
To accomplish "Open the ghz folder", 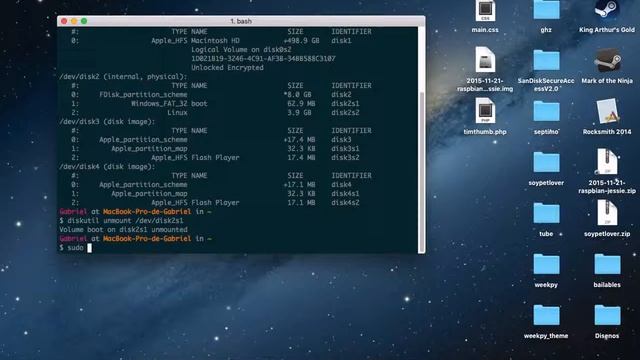I will click(546, 10).
